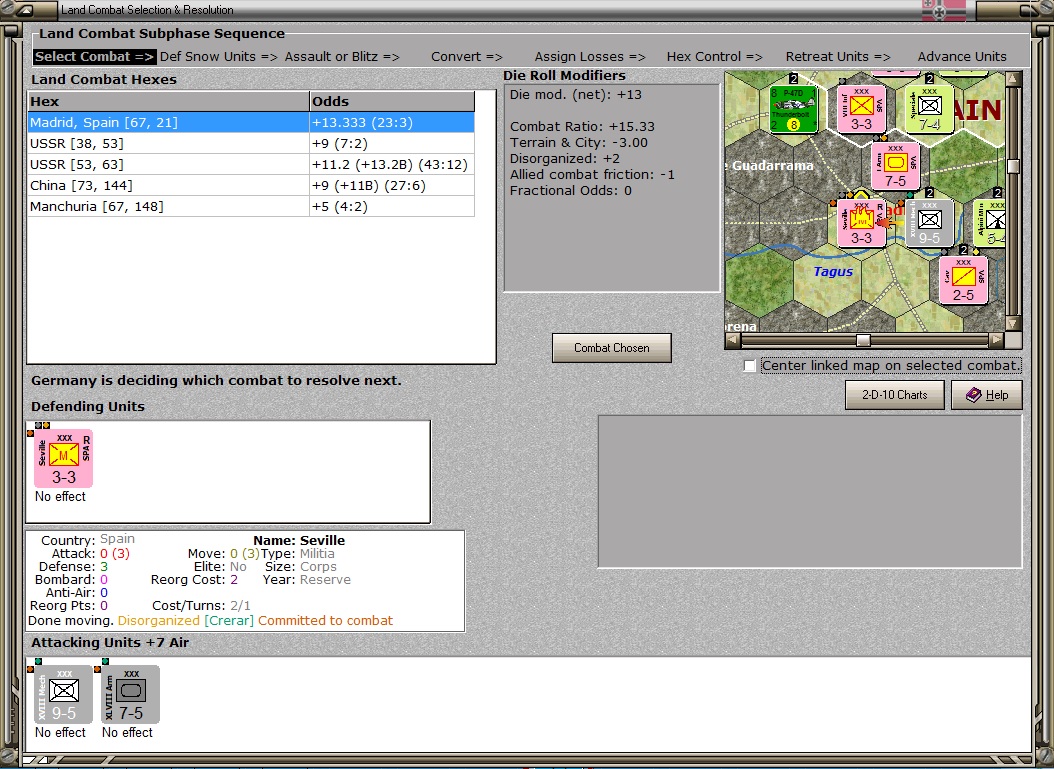This screenshot has width=1054, height=769.
Task: Select the Convert subphase step
Action: (467, 56)
